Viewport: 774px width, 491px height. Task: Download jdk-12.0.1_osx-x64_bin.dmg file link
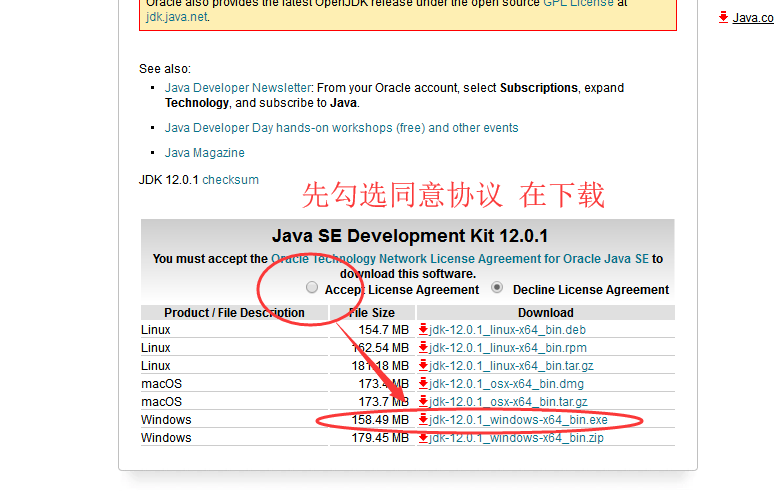(x=506, y=384)
